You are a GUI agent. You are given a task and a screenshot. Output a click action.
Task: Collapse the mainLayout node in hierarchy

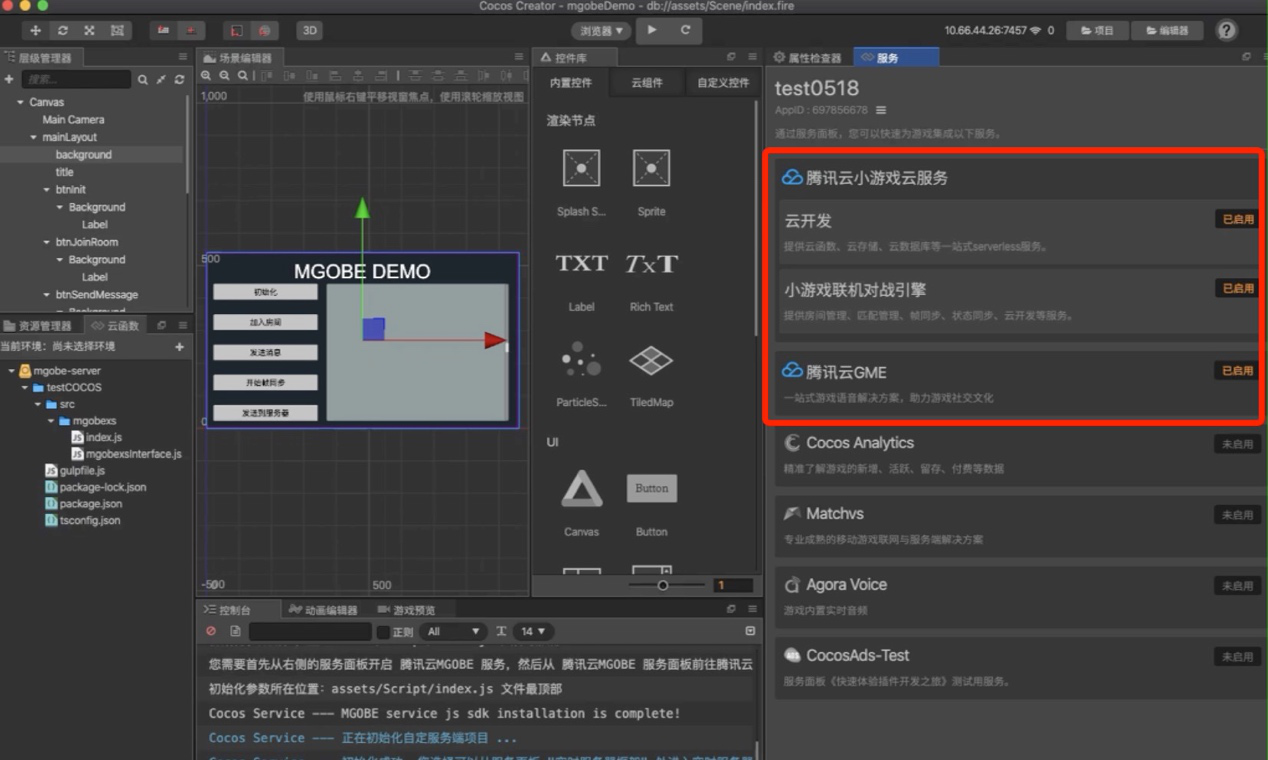[x=33, y=137]
